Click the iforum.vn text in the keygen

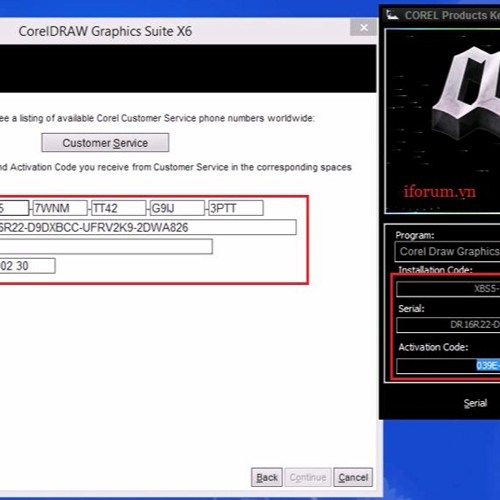coord(439,191)
